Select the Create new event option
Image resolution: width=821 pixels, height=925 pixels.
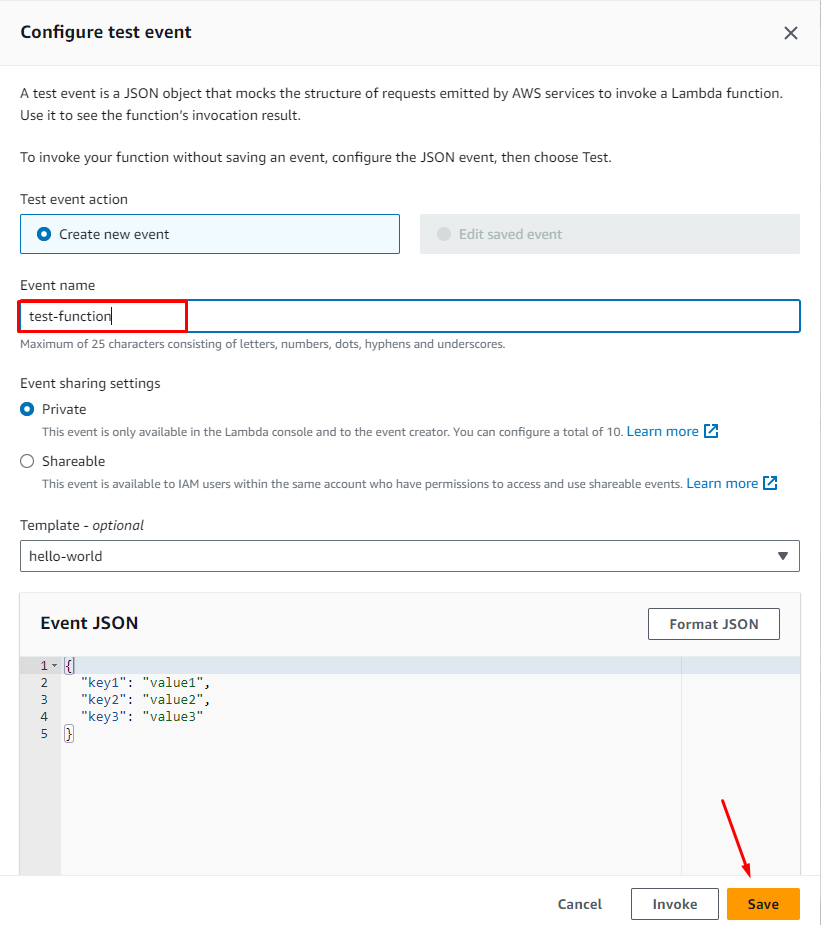coord(43,234)
